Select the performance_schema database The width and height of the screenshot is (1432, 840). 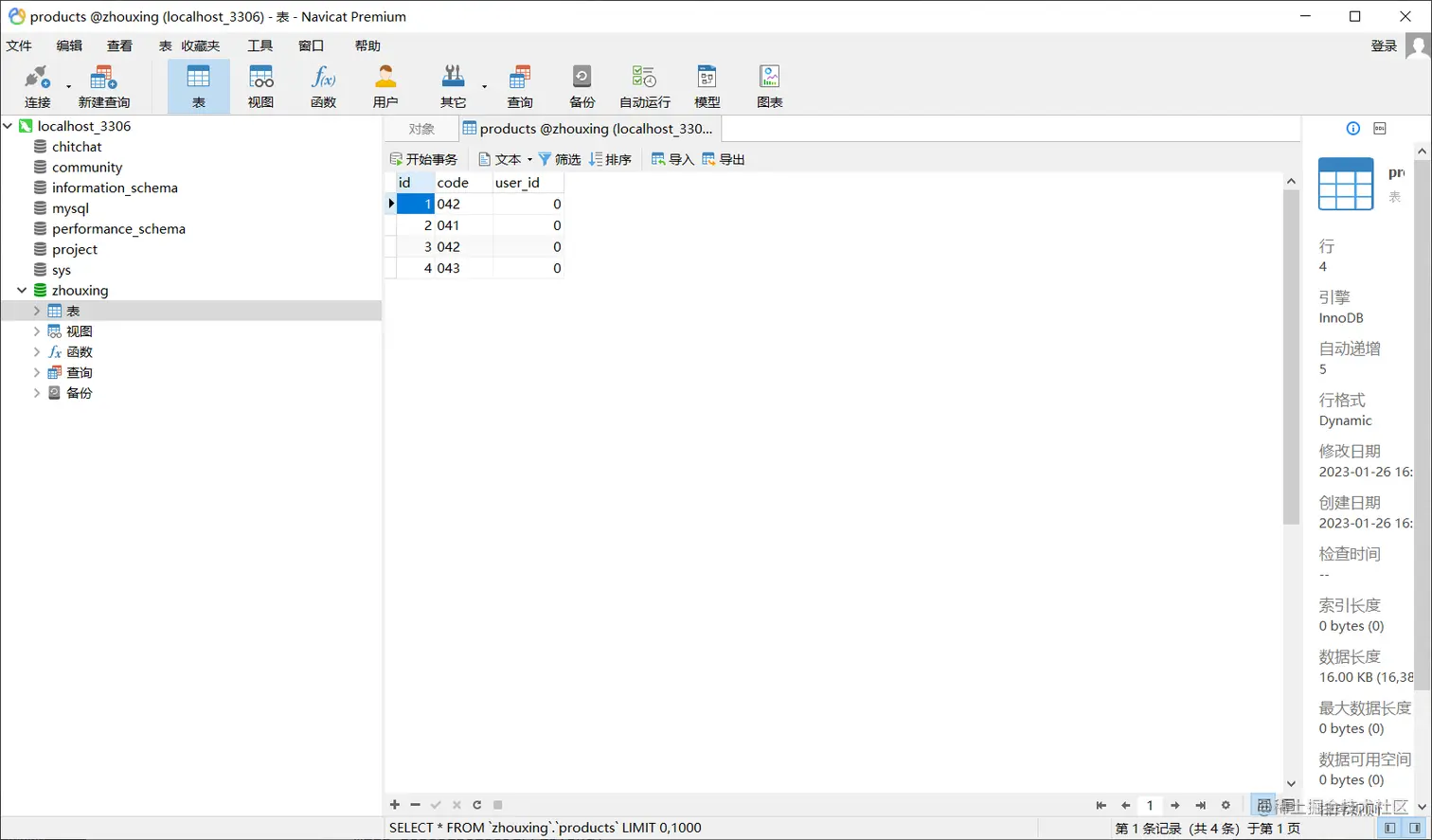[118, 228]
